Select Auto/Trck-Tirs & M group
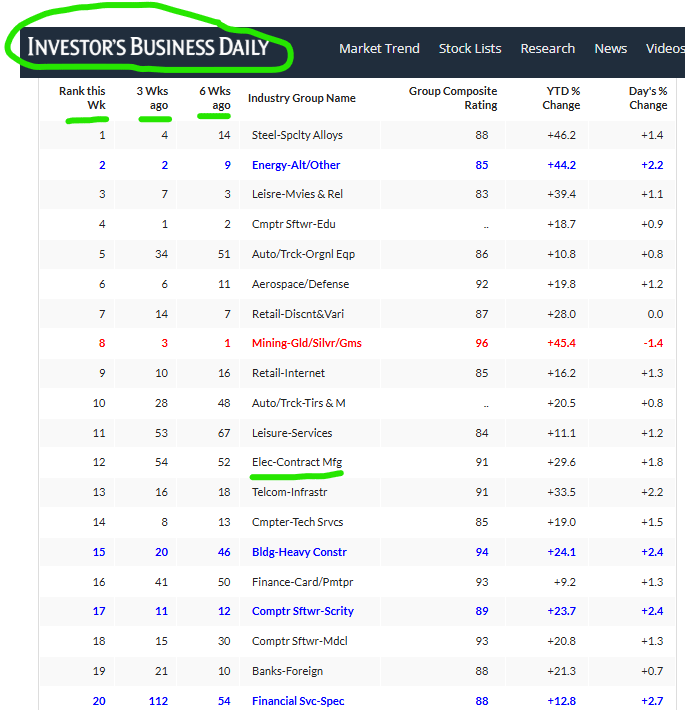685x710 pixels. [x=298, y=403]
